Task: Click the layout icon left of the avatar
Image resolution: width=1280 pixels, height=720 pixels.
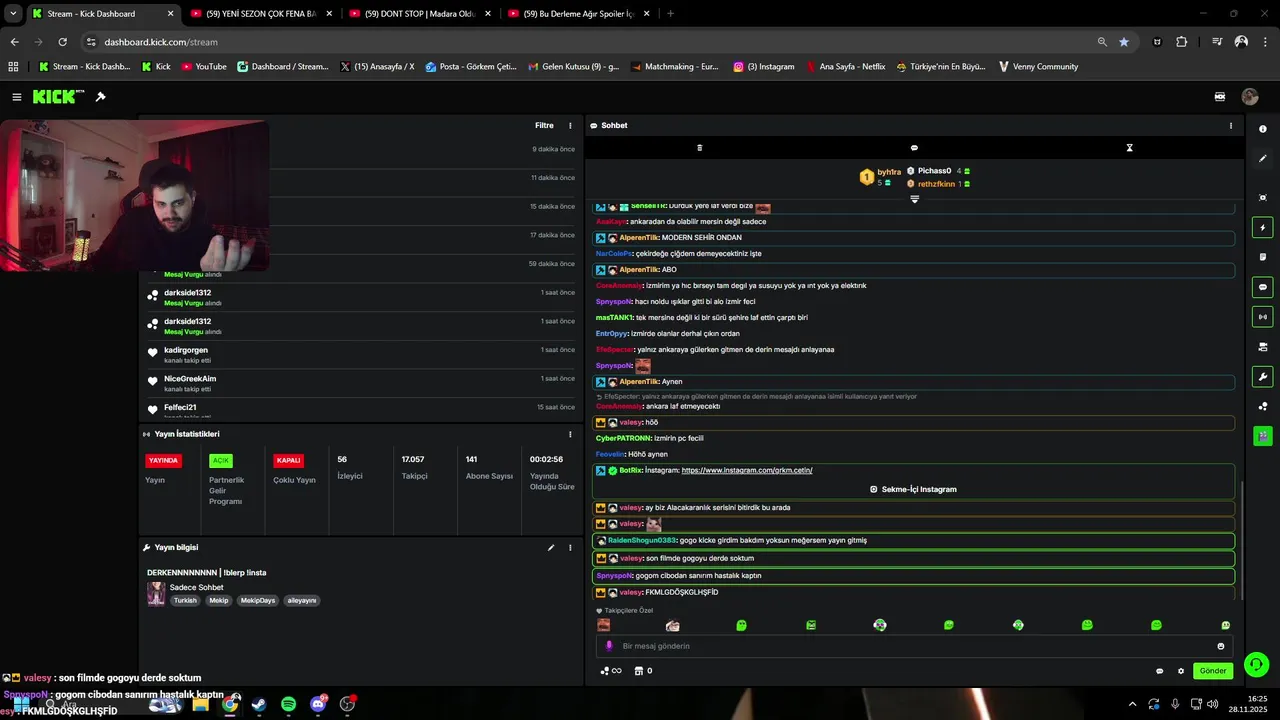Action: (1220, 97)
